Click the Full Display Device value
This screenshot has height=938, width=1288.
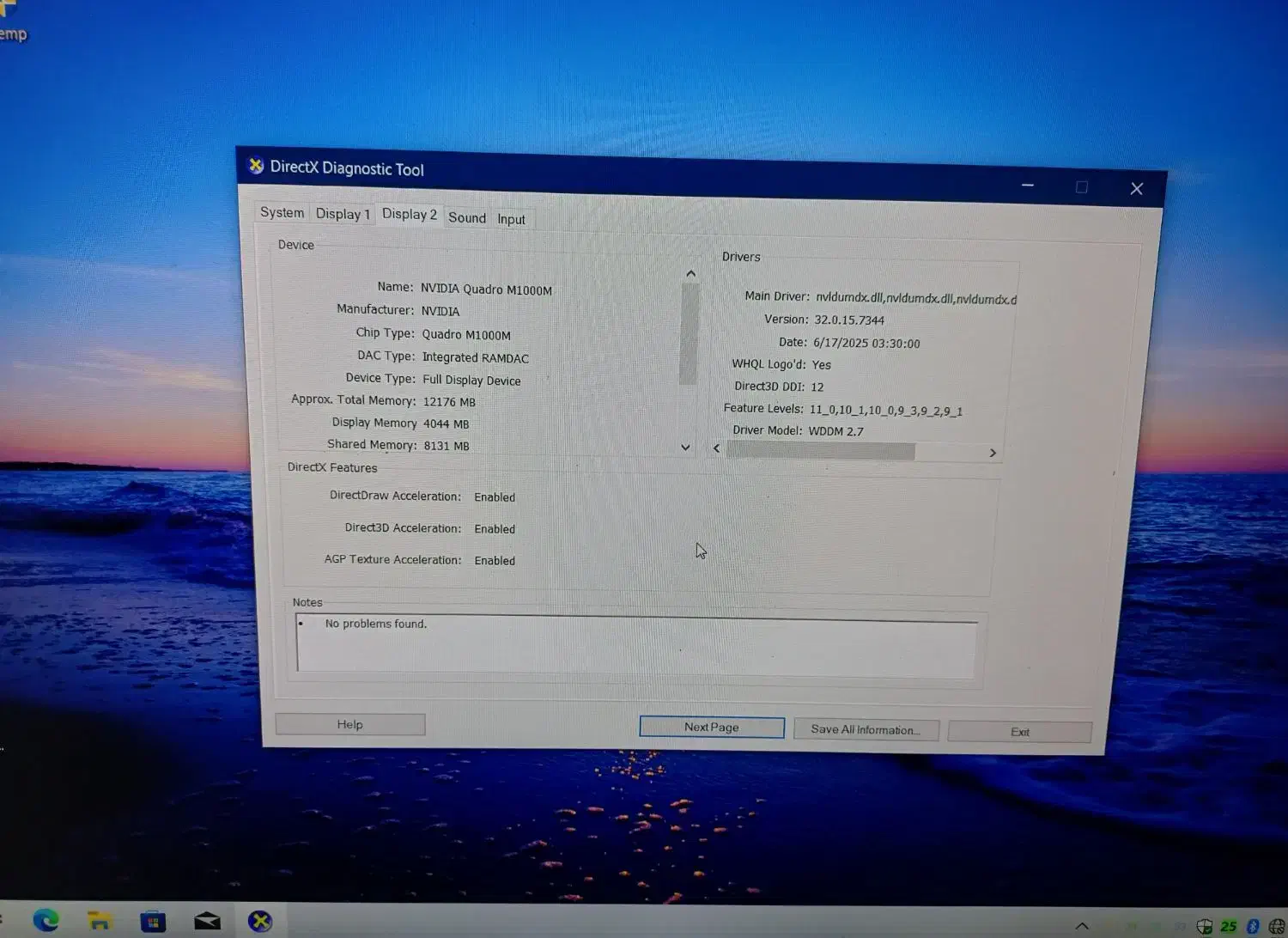(471, 381)
